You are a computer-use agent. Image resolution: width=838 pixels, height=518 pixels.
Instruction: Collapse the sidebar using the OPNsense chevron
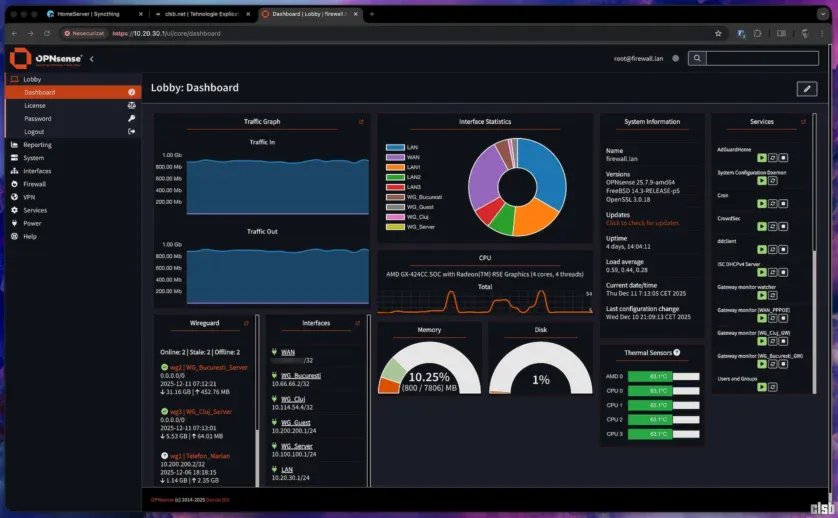[92, 59]
